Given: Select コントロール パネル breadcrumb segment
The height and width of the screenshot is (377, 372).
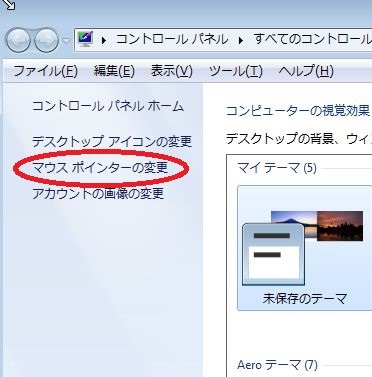Looking at the screenshot, I should (x=172, y=39).
